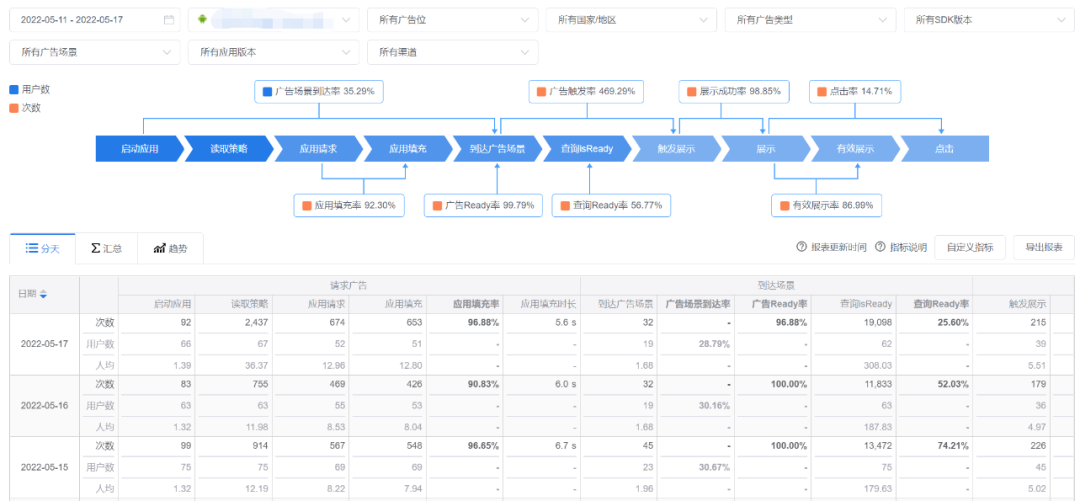Click the calendar icon in date range field
Viewport: 1080px width, 501px height.
(168, 19)
